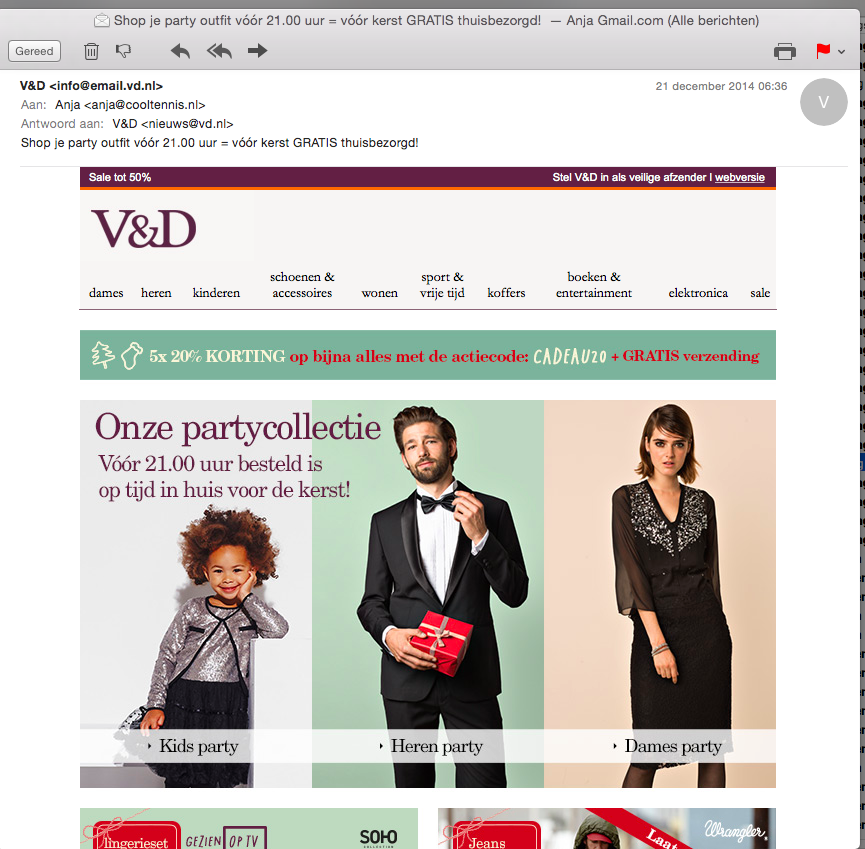
Task: Click the Gereed button
Action: [x=34, y=51]
